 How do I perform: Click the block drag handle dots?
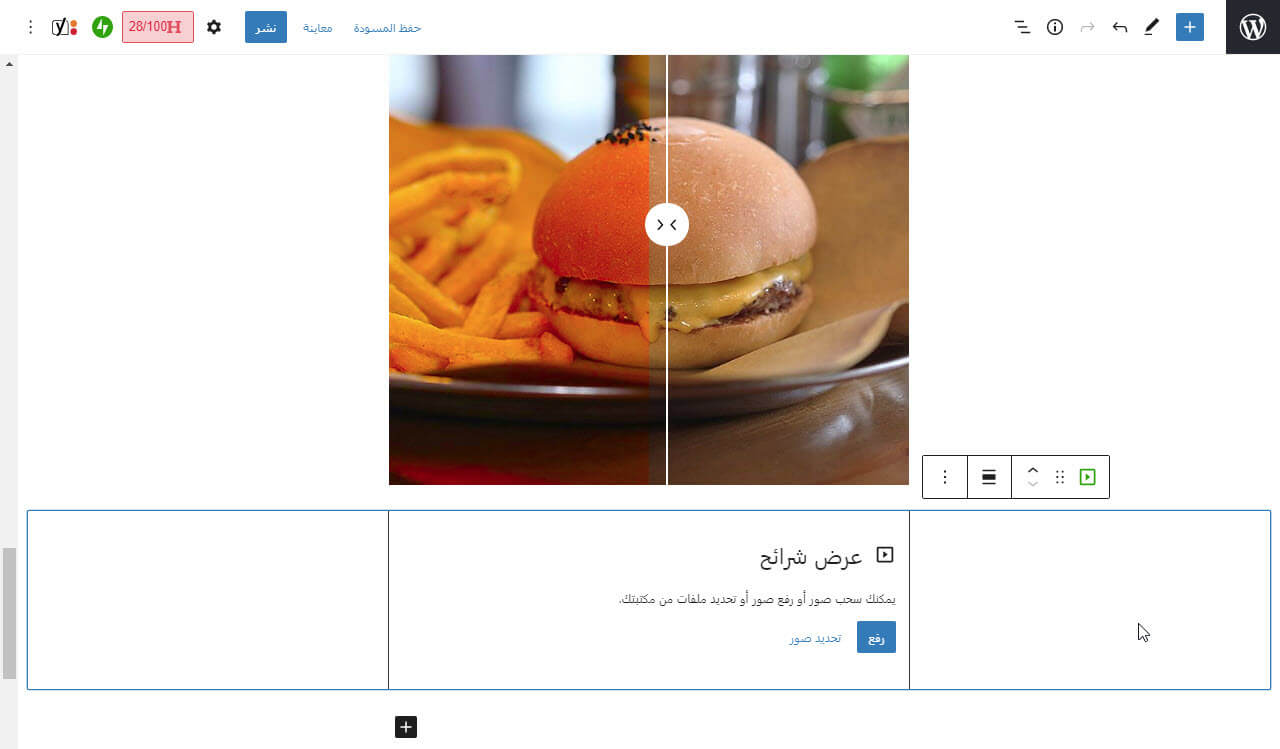(x=1060, y=477)
